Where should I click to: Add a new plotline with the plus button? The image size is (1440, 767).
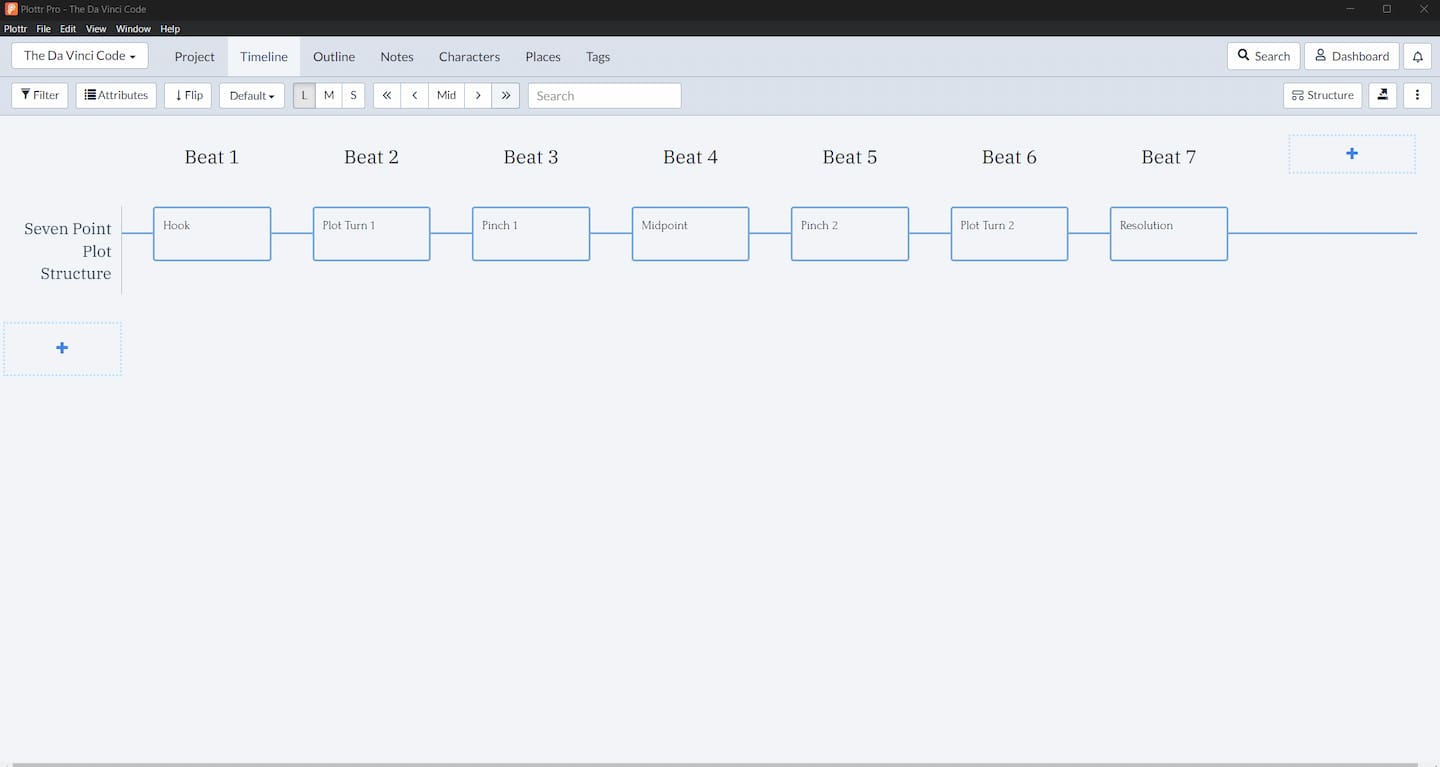point(62,348)
